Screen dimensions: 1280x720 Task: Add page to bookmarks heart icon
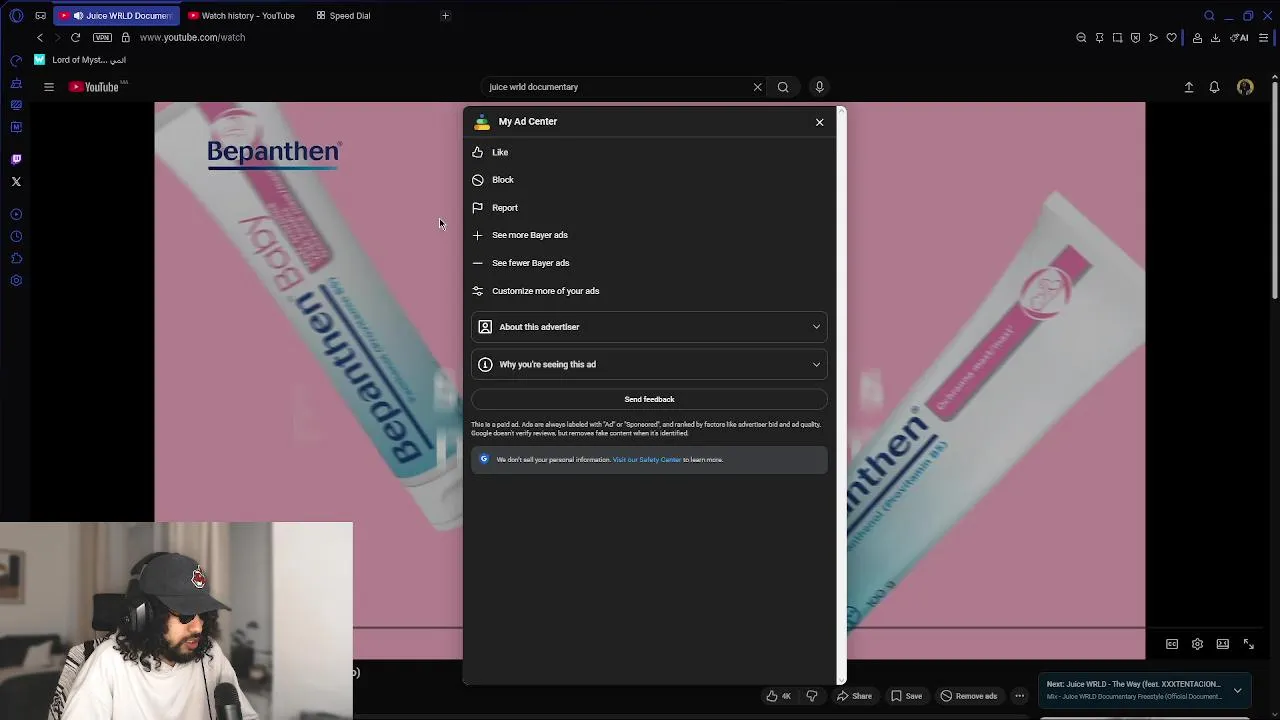click(x=1171, y=38)
